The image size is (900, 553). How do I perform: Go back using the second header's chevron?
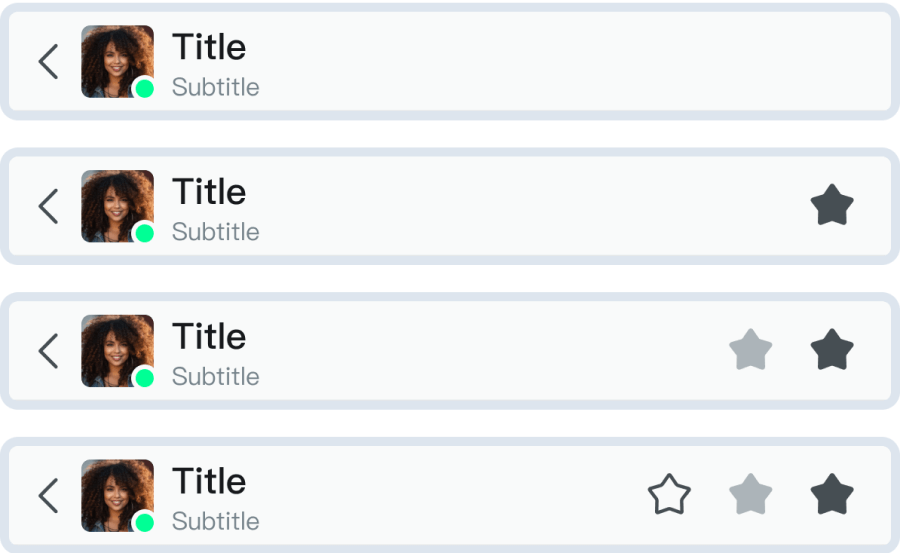click(48, 207)
